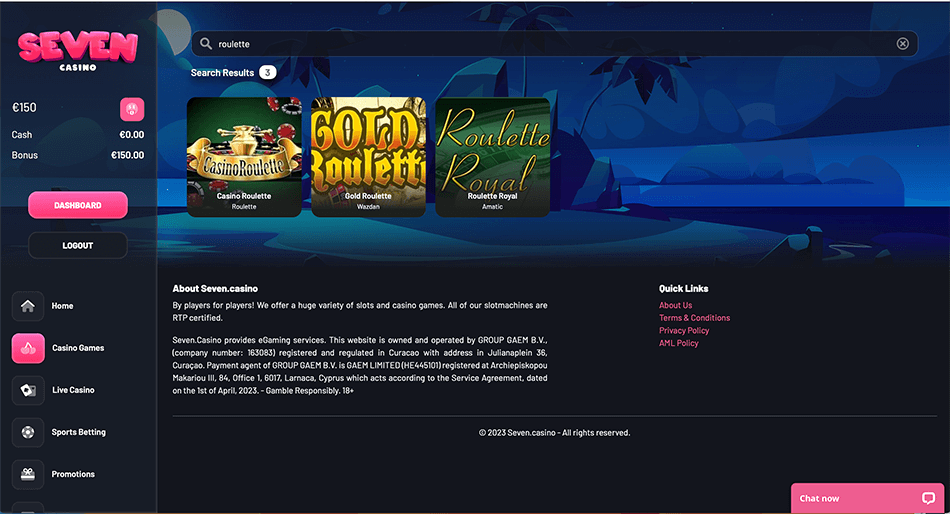Click the €150 total balance
The image size is (950, 514).
pos(24,108)
